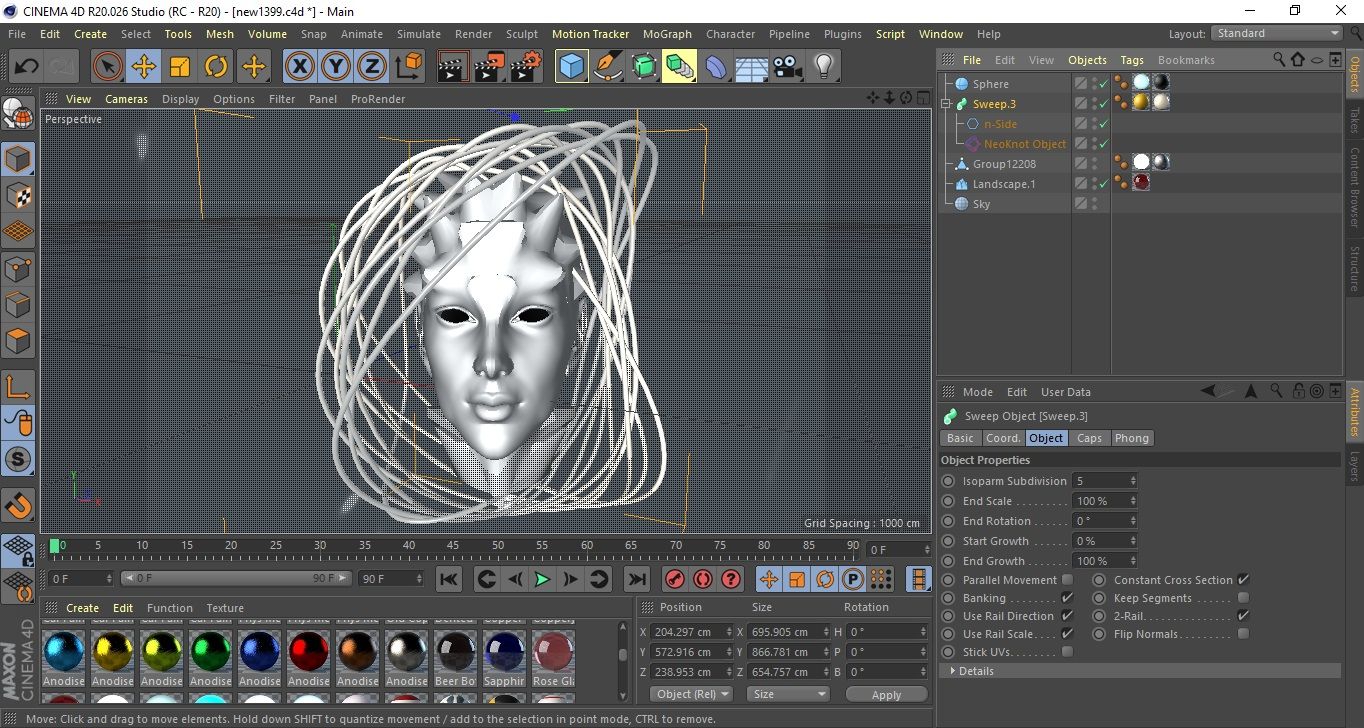Uncheck Use Rail Direction
Image resolution: width=1364 pixels, height=728 pixels.
pos(1067,616)
